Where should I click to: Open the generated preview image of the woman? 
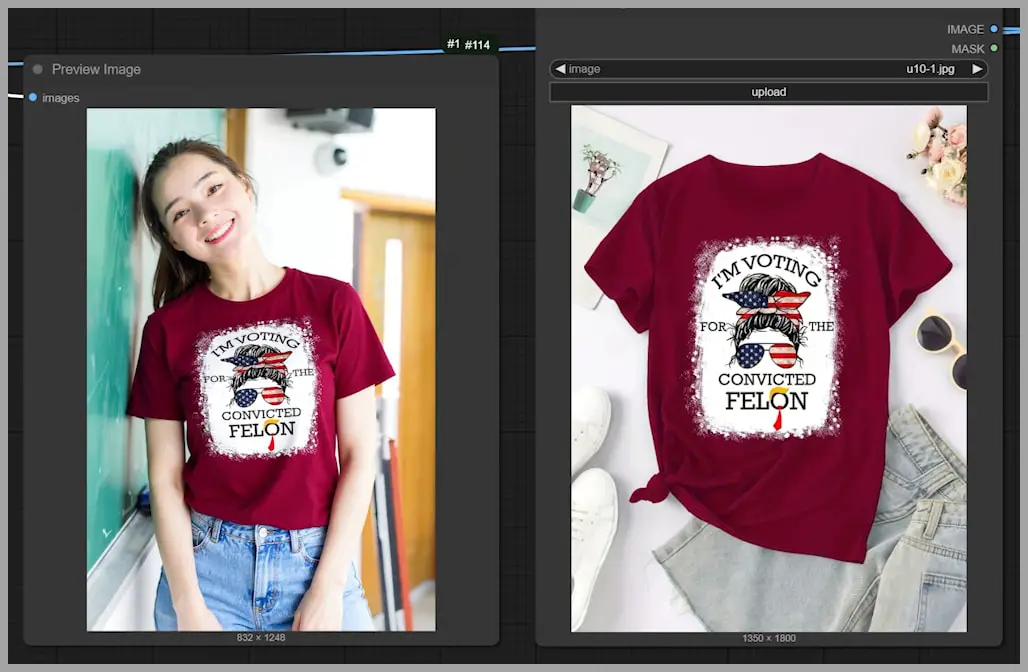click(261, 369)
